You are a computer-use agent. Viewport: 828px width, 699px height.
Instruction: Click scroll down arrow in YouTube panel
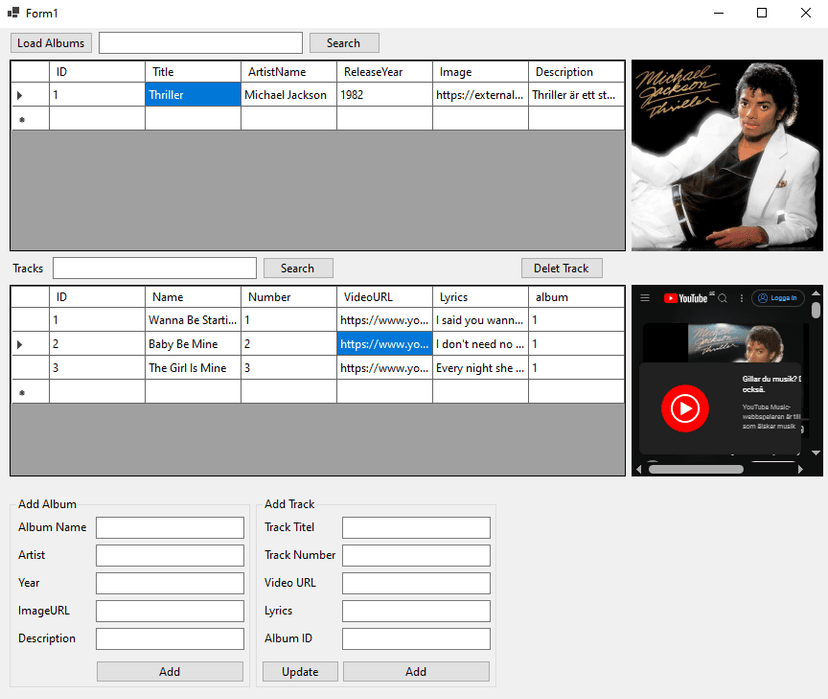(816, 453)
